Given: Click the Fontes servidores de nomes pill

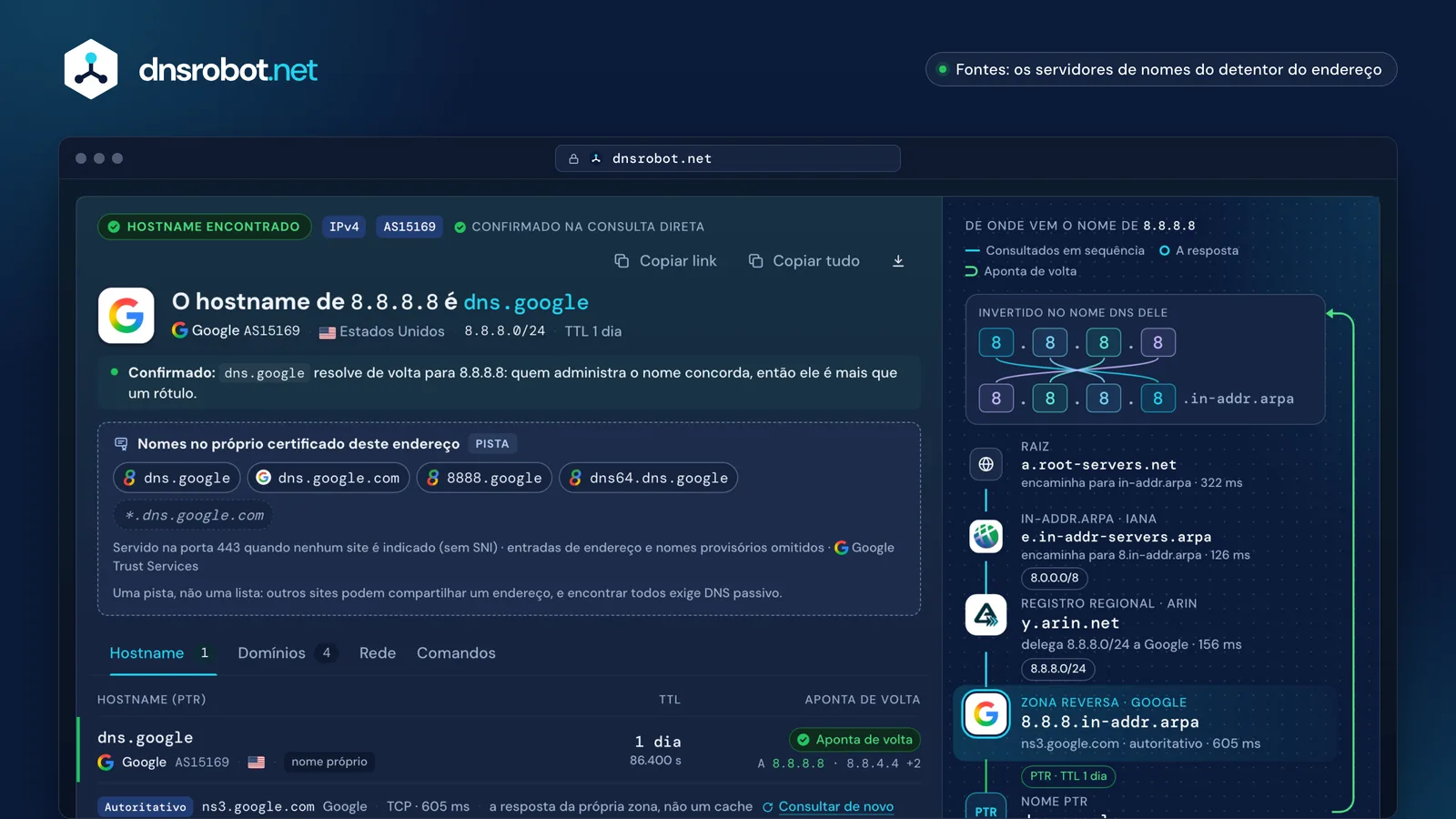Looking at the screenshot, I should pyautogui.click(x=1161, y=69).
